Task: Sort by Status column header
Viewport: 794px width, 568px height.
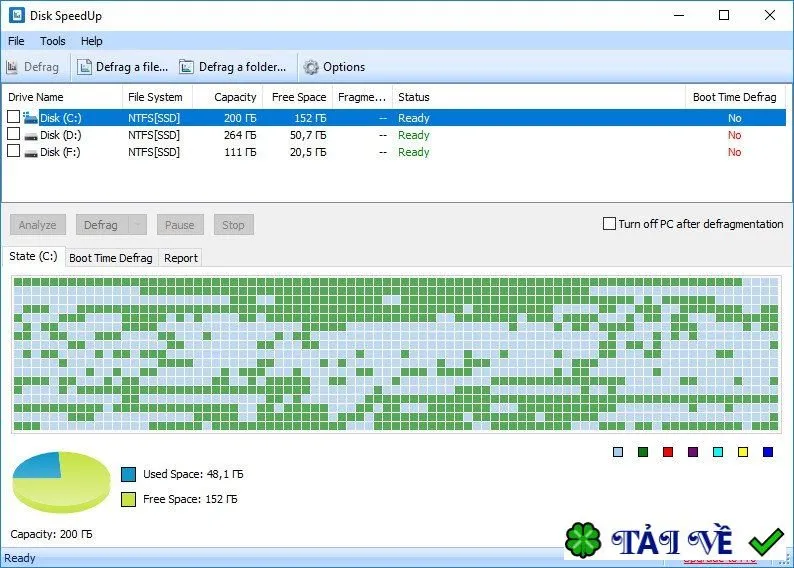Action: (x=539, y=97)
